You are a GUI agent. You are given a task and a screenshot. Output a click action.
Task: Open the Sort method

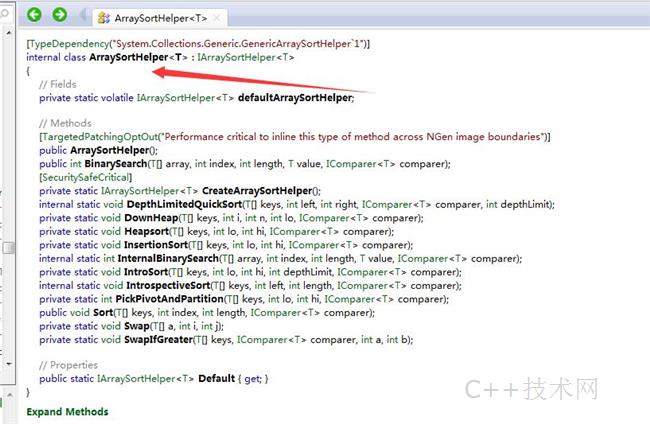click(103, 313)
